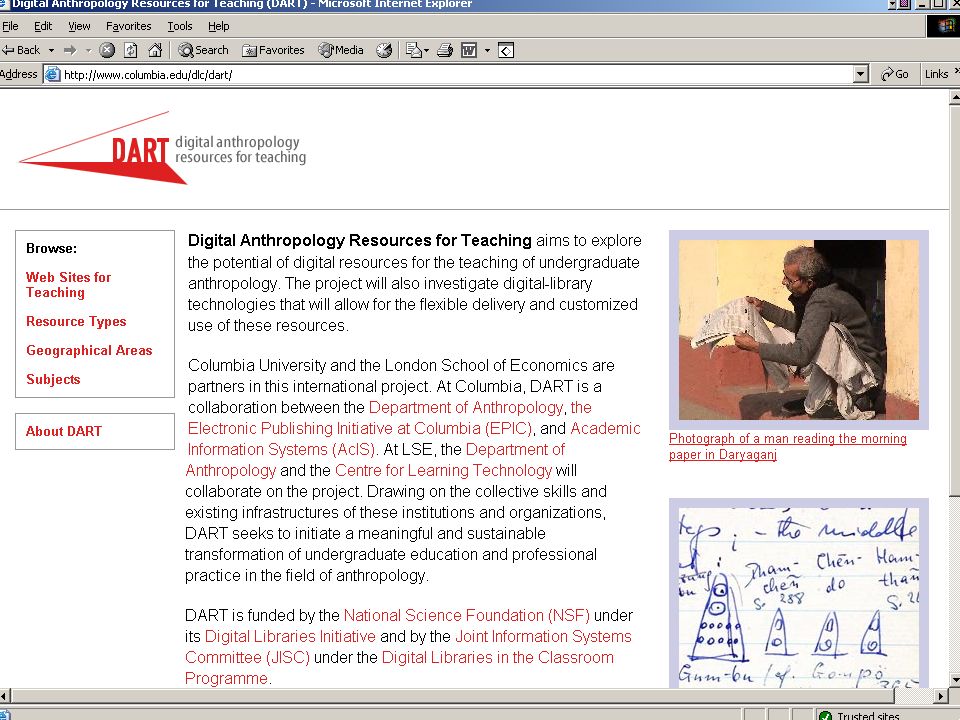Click the Edit with Word icon
Screen dimensions: 960x720
point(469,50)
